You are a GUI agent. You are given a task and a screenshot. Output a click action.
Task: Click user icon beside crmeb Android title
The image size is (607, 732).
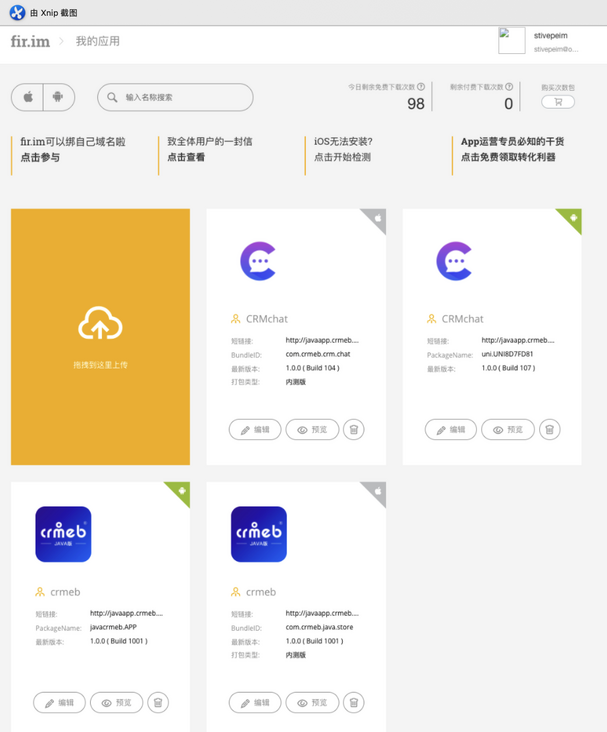tap(40, 592)
